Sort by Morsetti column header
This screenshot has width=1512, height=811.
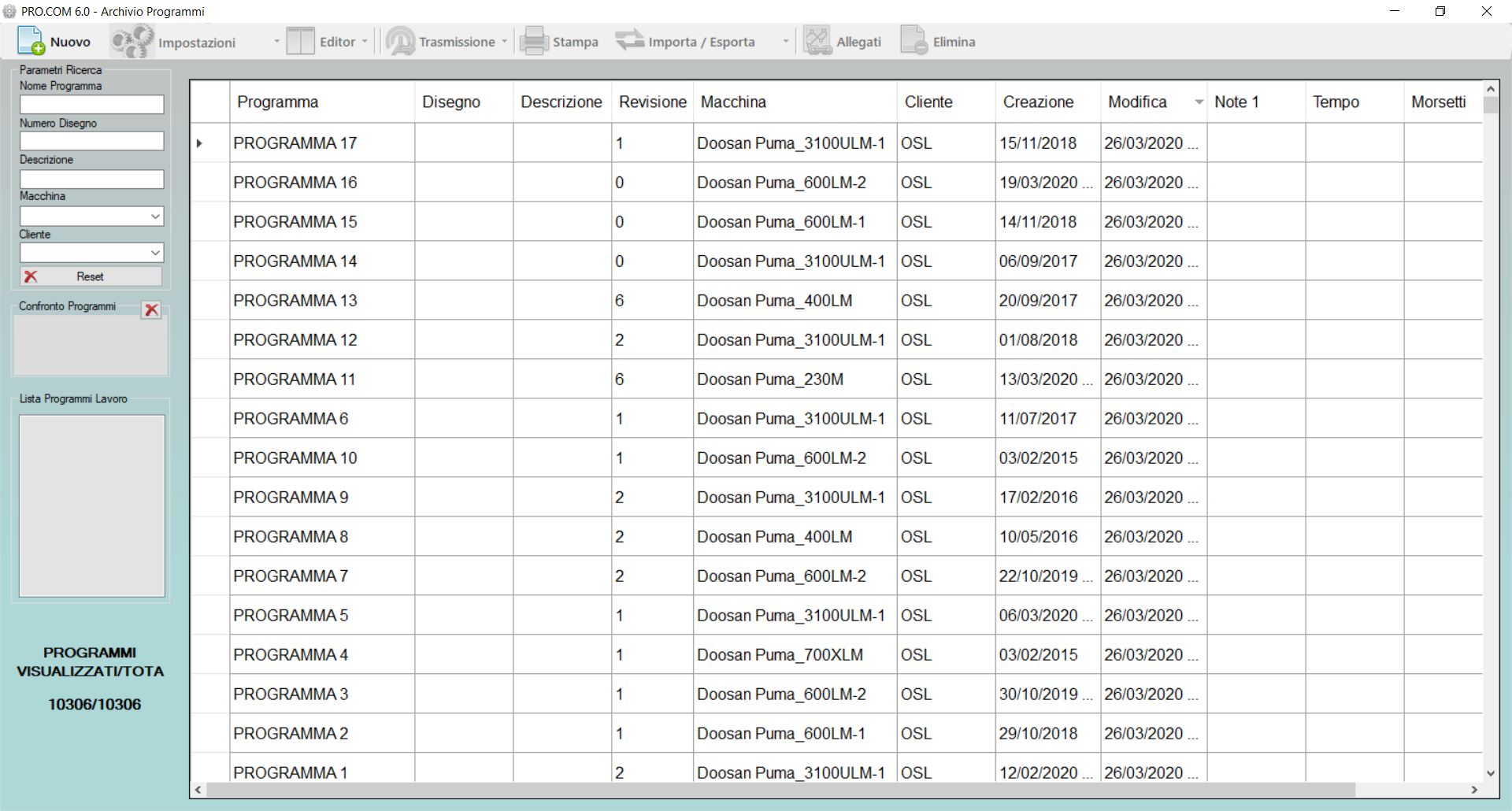click(x=1443, y=102)
